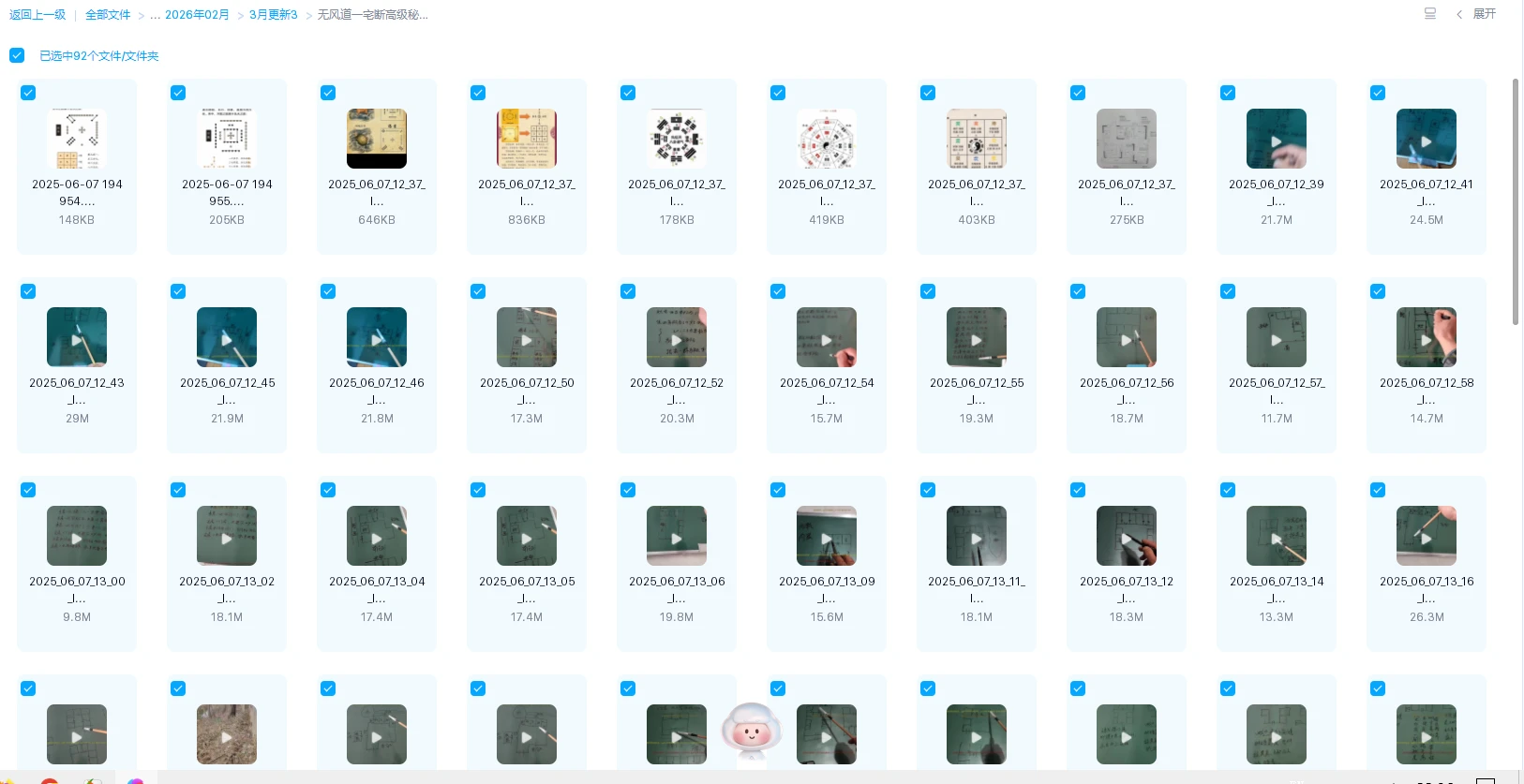Screen dimensions: 1524x784
Task: Uncheck the select-all 92 files checkbox
Action: point(17,55)
